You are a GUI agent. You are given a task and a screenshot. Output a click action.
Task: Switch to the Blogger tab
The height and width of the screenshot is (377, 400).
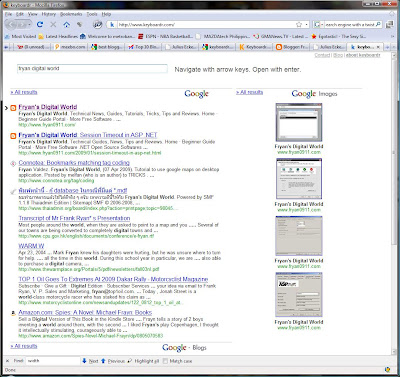[292, 47]
